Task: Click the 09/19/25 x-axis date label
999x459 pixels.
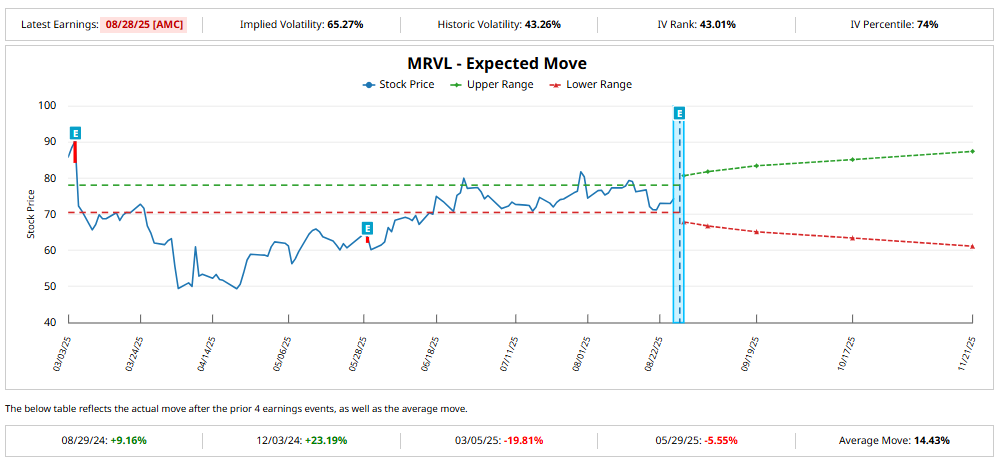Action: coord(750,352)
